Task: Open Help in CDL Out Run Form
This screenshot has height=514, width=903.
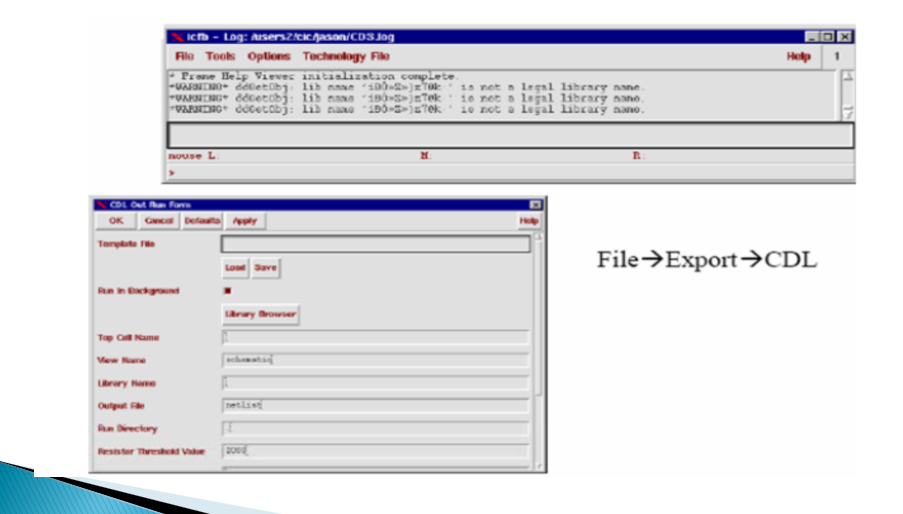Action: coord(529,221)
